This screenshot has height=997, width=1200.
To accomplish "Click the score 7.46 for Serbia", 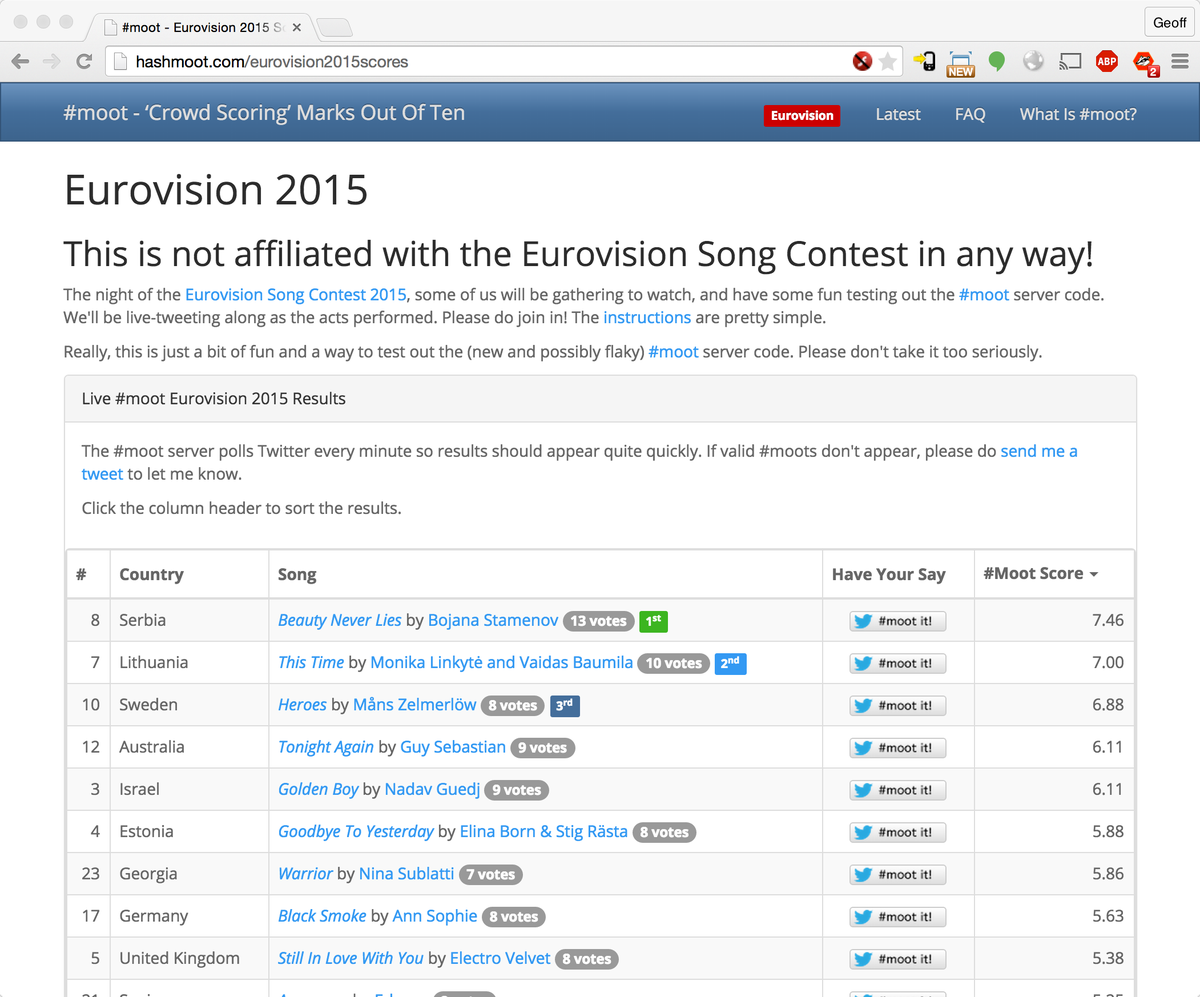I will click(1108, 620).
